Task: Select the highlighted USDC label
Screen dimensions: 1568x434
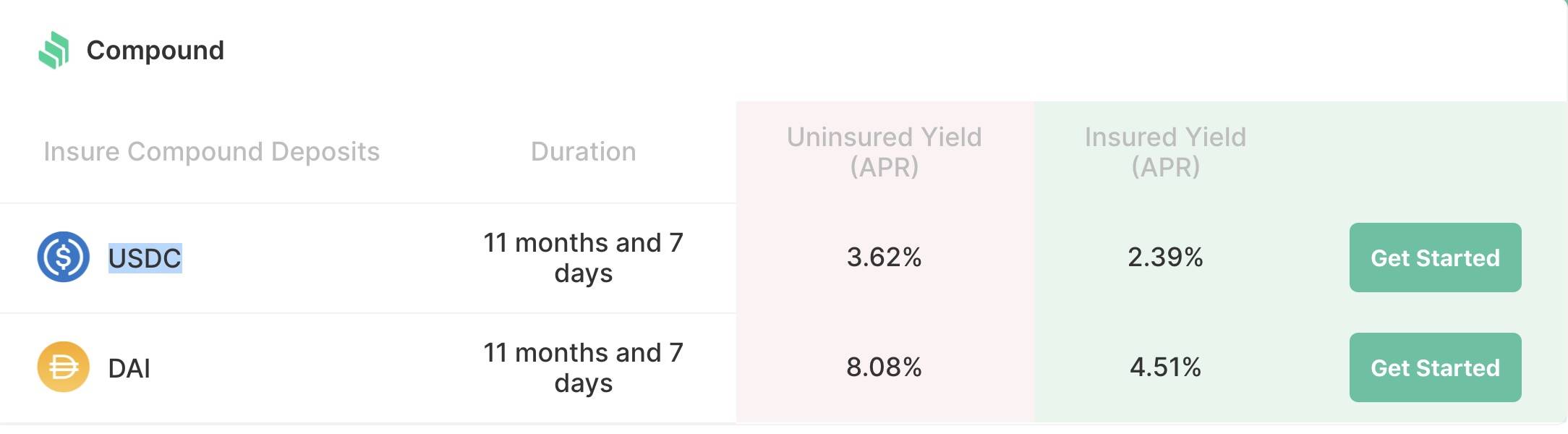Action: click(145, 258)
